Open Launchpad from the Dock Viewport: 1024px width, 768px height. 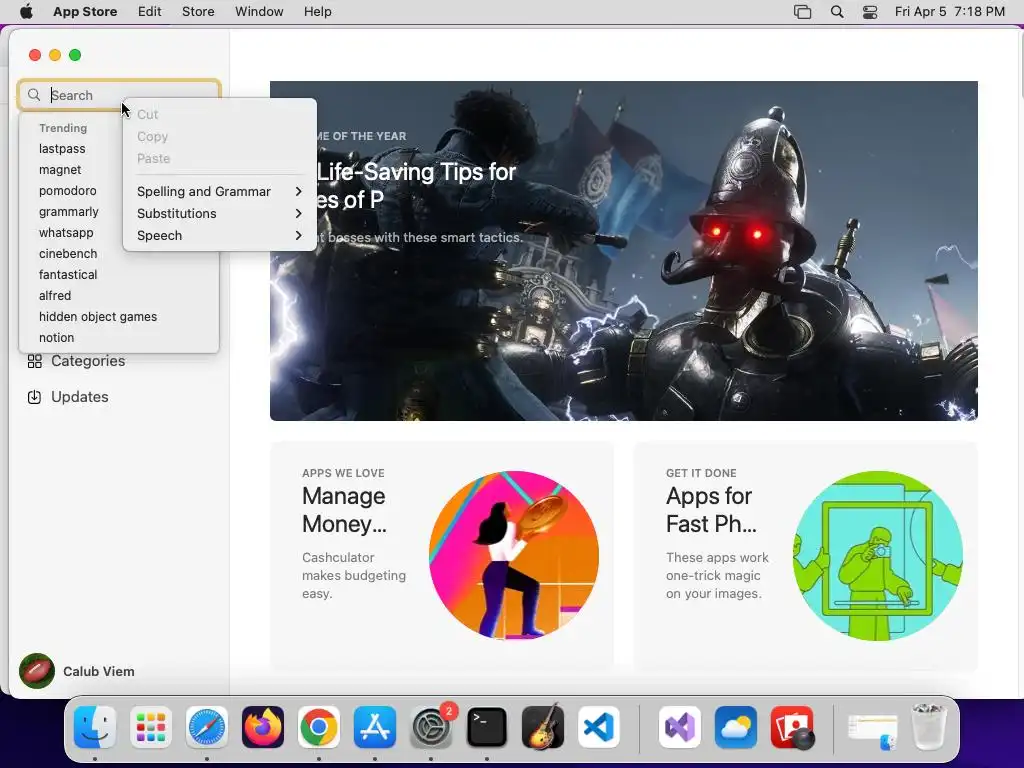point(151,727)
